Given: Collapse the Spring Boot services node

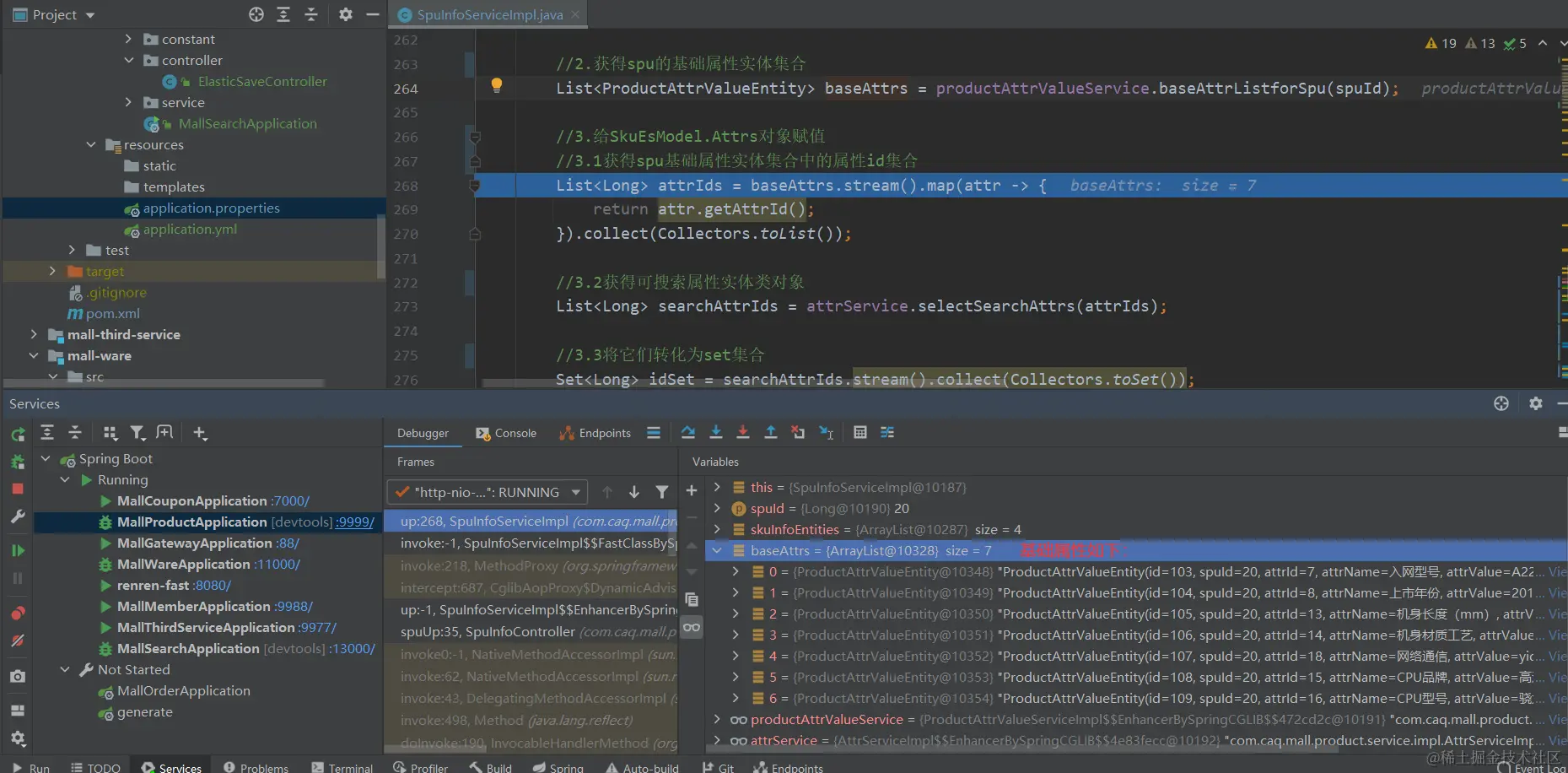Looking at the screenshot, I should coord(46,458).
